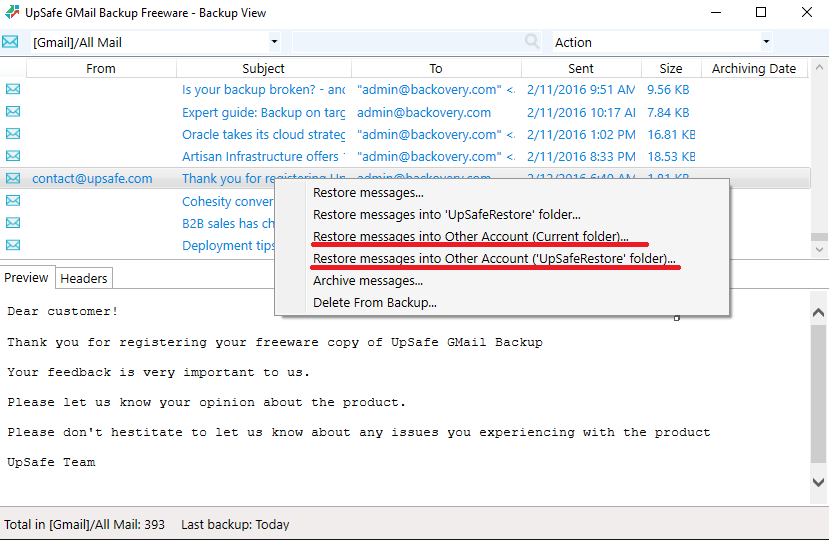829x540 pixels.
Task: Click the search magnifier icon
Action: (x=532, y=41)
